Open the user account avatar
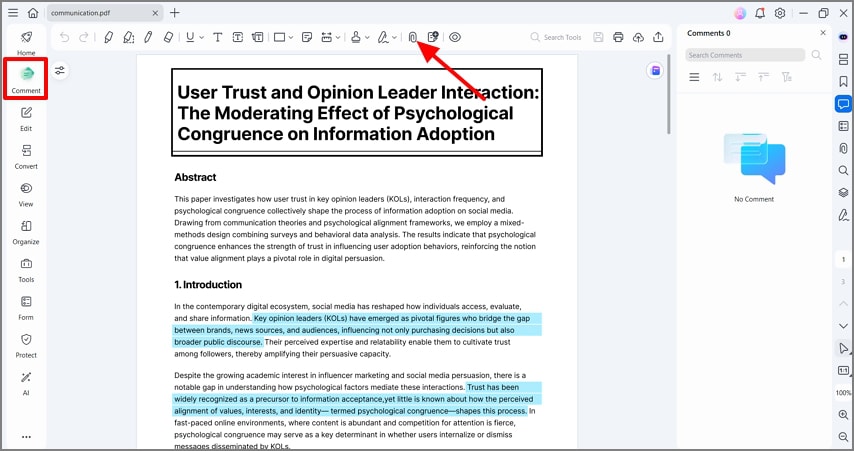 point(740,13)
